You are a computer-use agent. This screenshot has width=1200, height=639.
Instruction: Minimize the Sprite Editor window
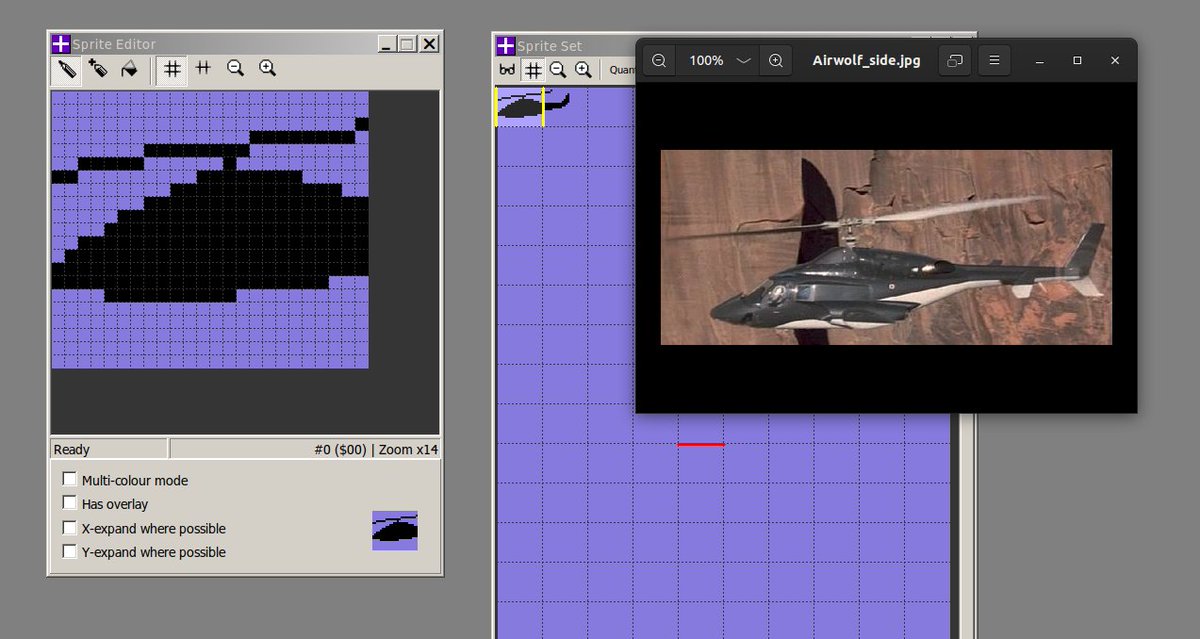pos(386,44)
